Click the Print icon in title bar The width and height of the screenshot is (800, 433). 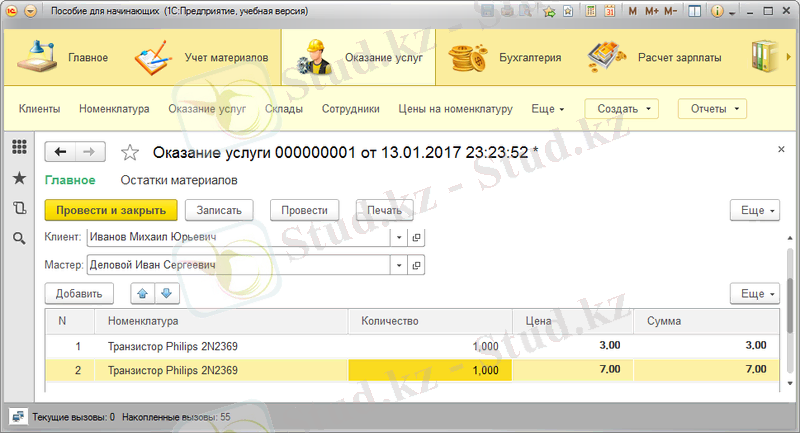point(507,11)
